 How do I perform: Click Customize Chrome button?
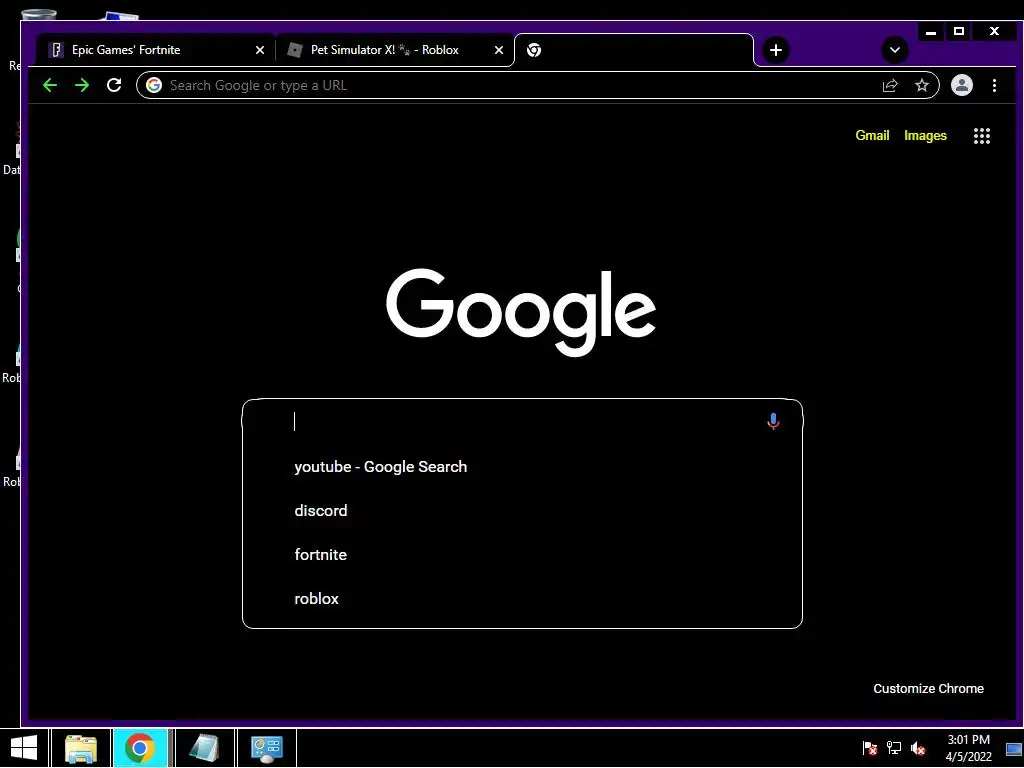click(928, 688)
